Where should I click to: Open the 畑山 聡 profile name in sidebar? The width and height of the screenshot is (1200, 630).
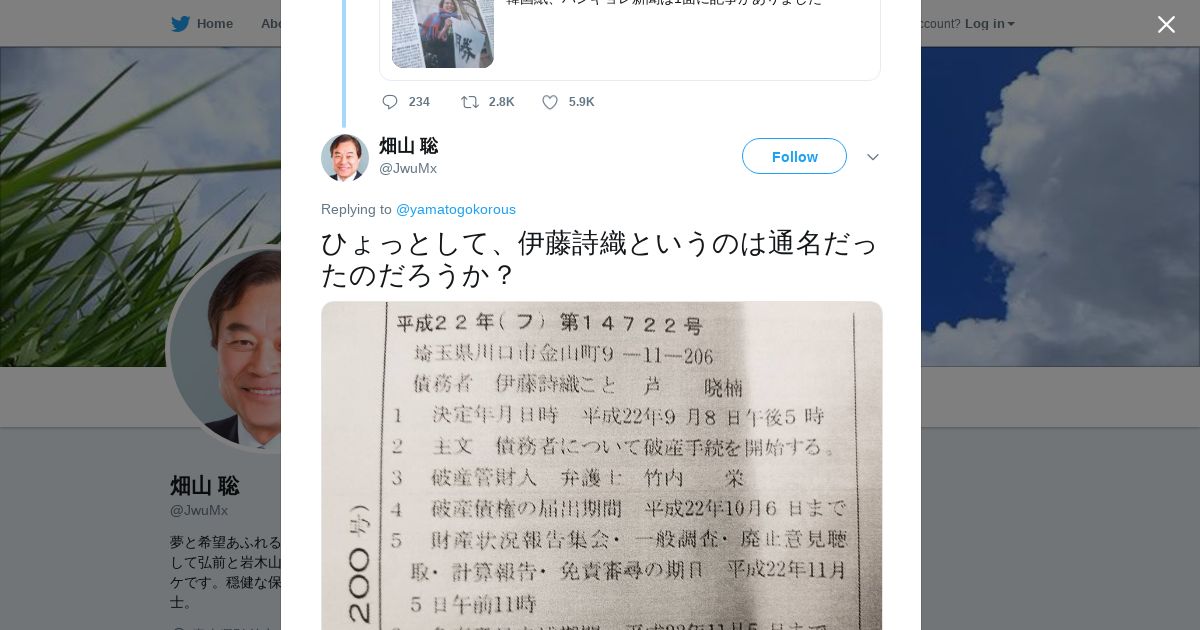(205, 486)
